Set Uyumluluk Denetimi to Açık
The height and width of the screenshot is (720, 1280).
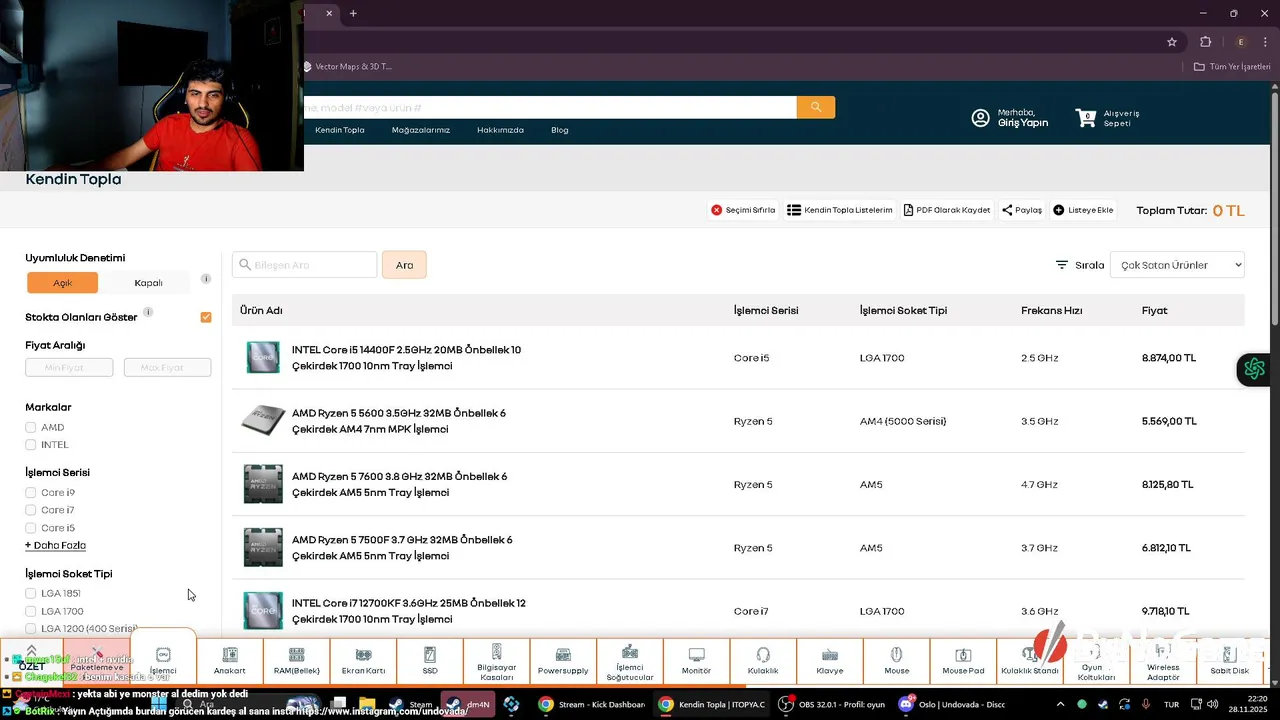pos(62,283)
